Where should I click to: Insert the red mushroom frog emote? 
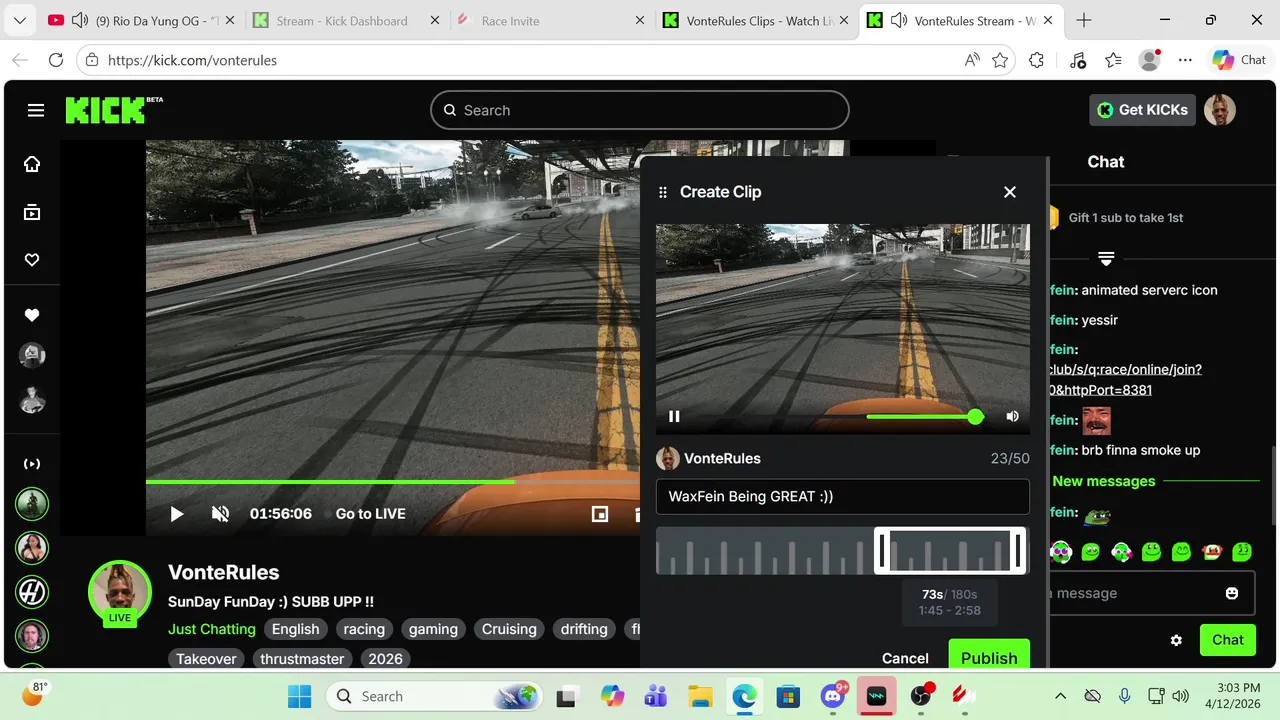tap(1212, 551)
